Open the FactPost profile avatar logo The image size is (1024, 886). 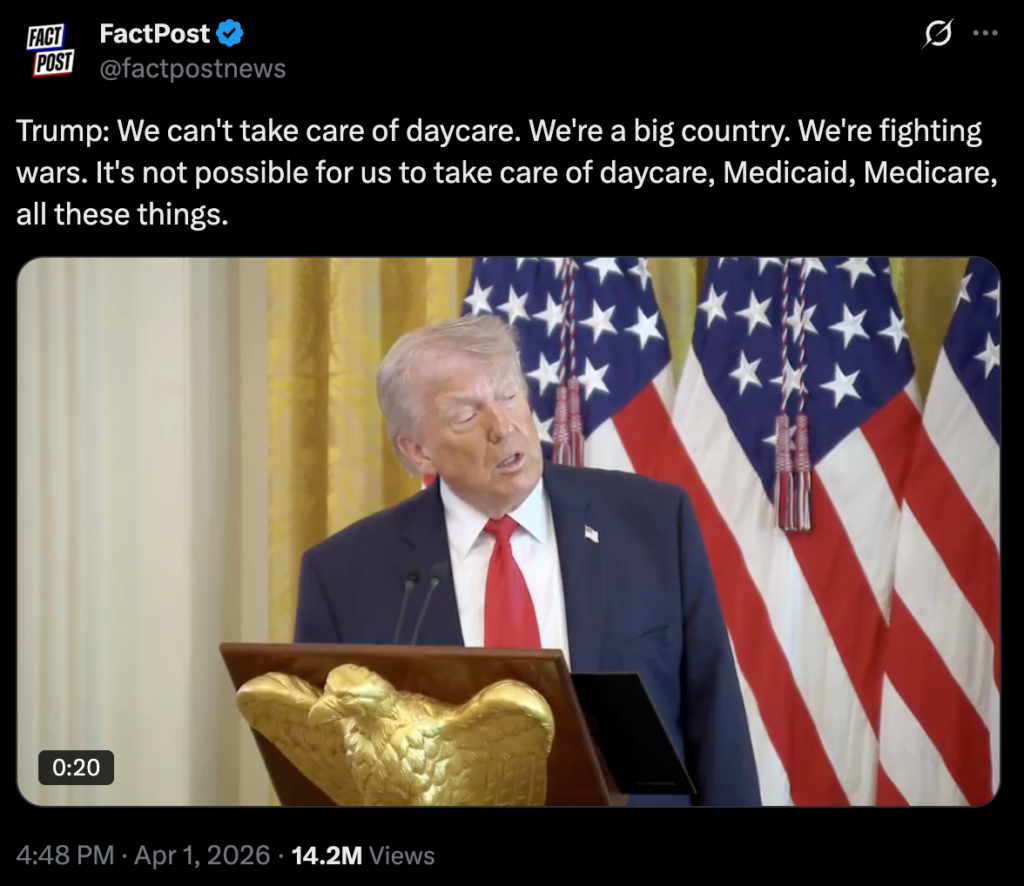[x=50, y=50]
